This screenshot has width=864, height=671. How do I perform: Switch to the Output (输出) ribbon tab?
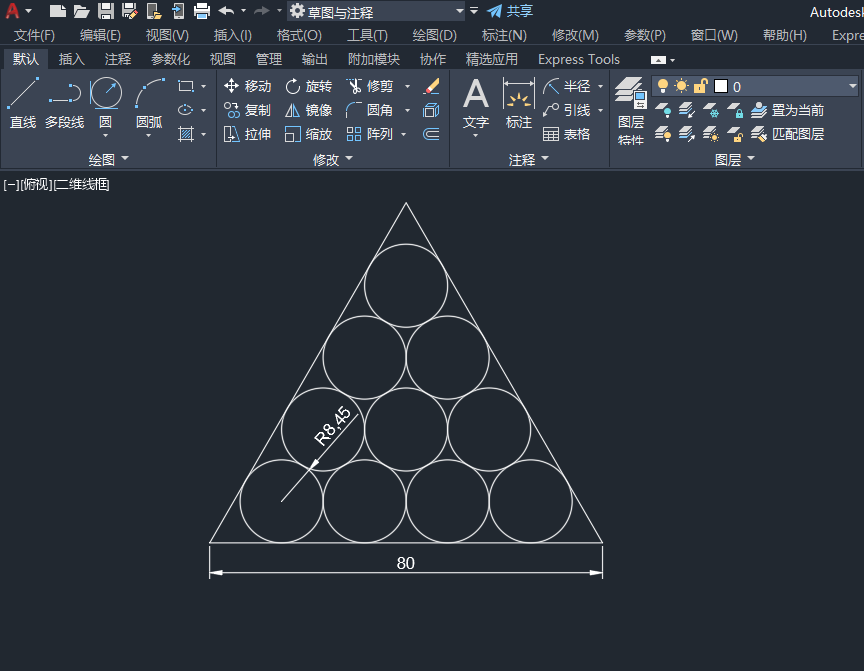point(315,59)
